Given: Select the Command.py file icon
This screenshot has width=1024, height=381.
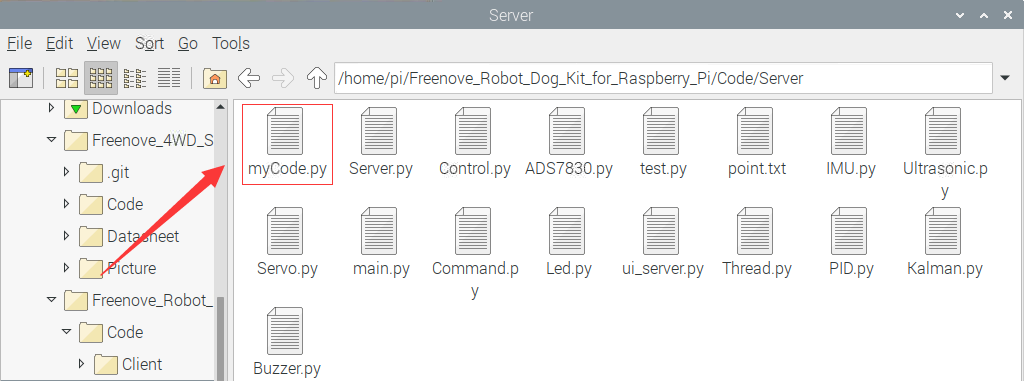Looking at the screenshot, I should coord(474,231).
